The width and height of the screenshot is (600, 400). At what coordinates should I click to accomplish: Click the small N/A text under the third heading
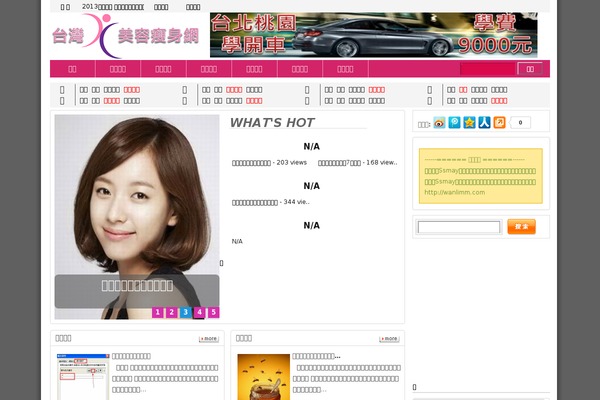click(x=237, y=242)
